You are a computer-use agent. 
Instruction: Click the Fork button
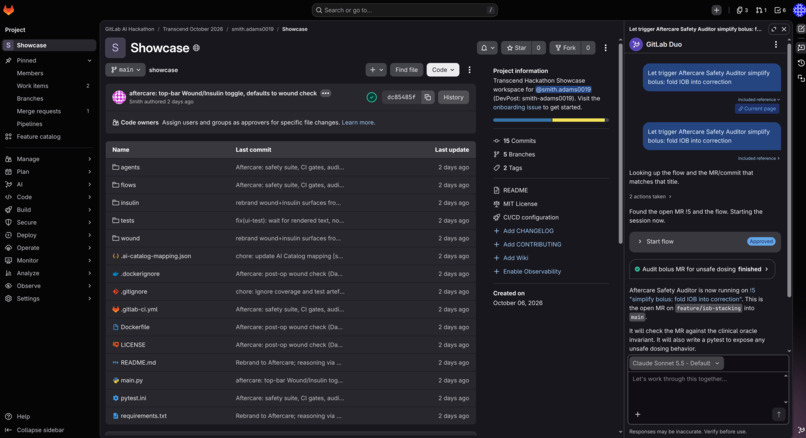point(565,48)
